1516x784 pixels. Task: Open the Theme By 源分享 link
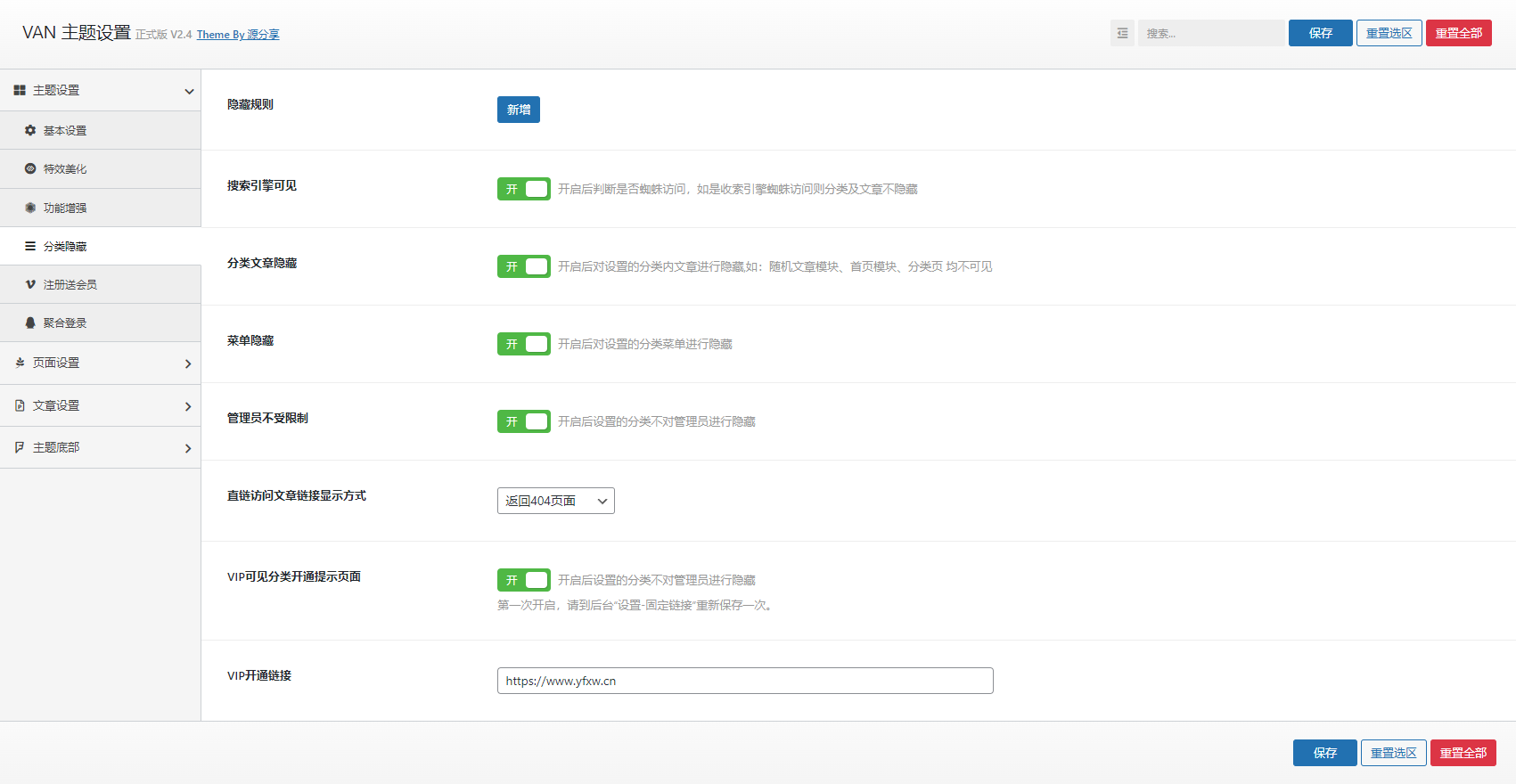click(238, 35)
